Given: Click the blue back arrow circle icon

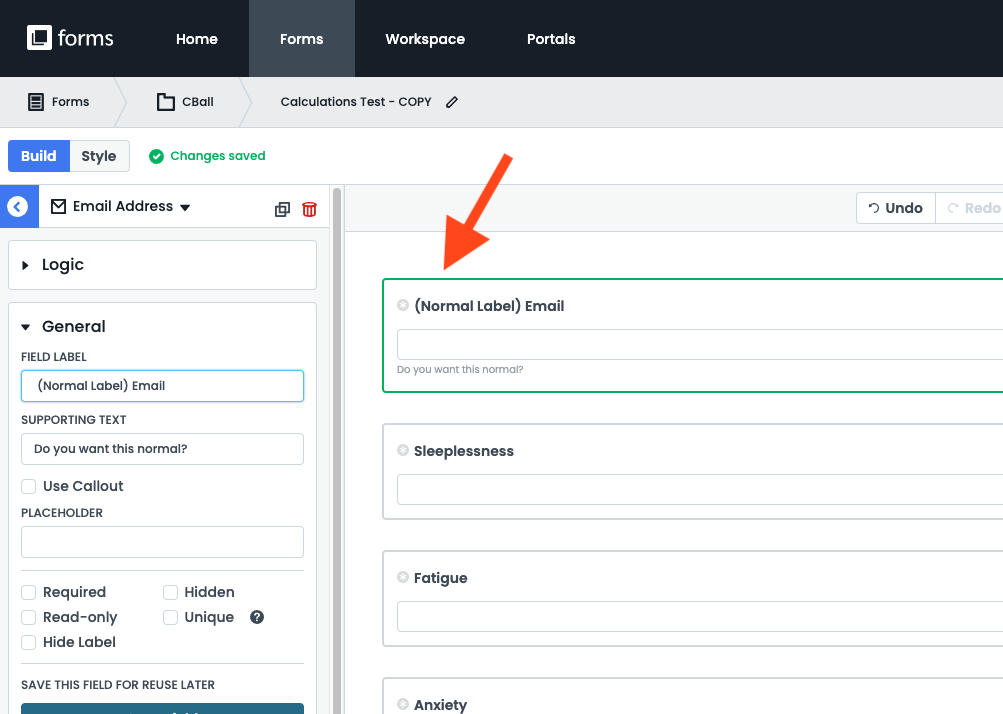Looking at the screenshot, I should [x=17, y=207].
